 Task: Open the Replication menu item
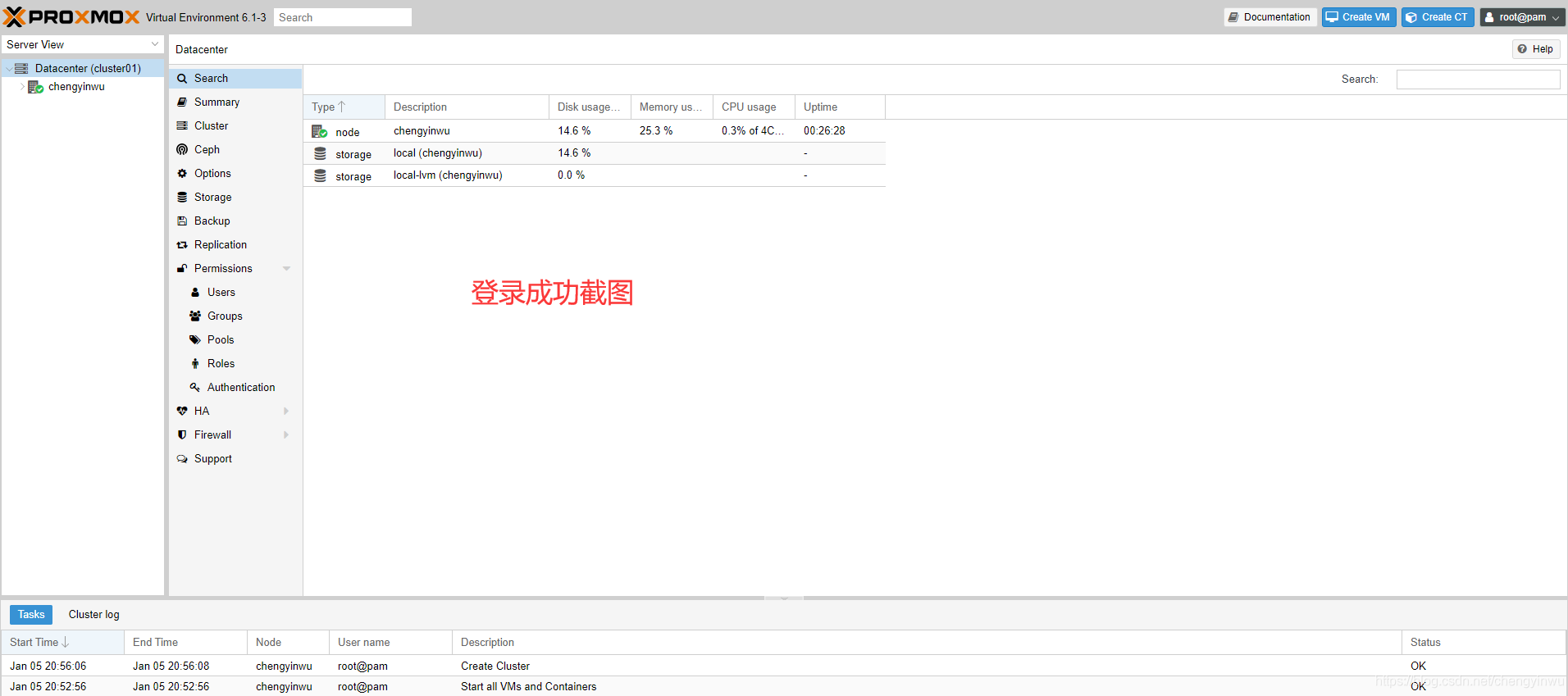[x=236, y=245]
